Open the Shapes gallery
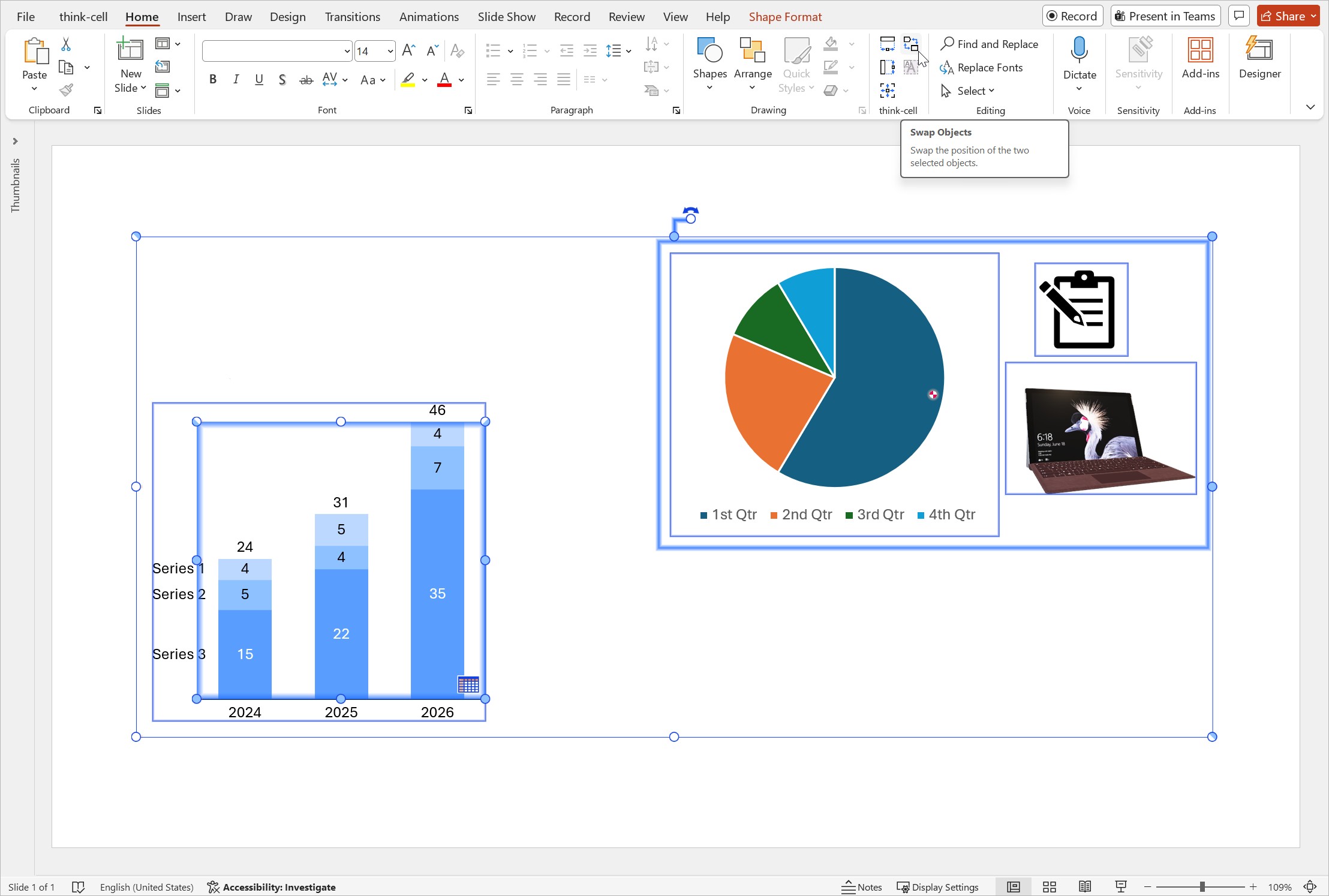The image size is (1329, 896). pos(709,64)
